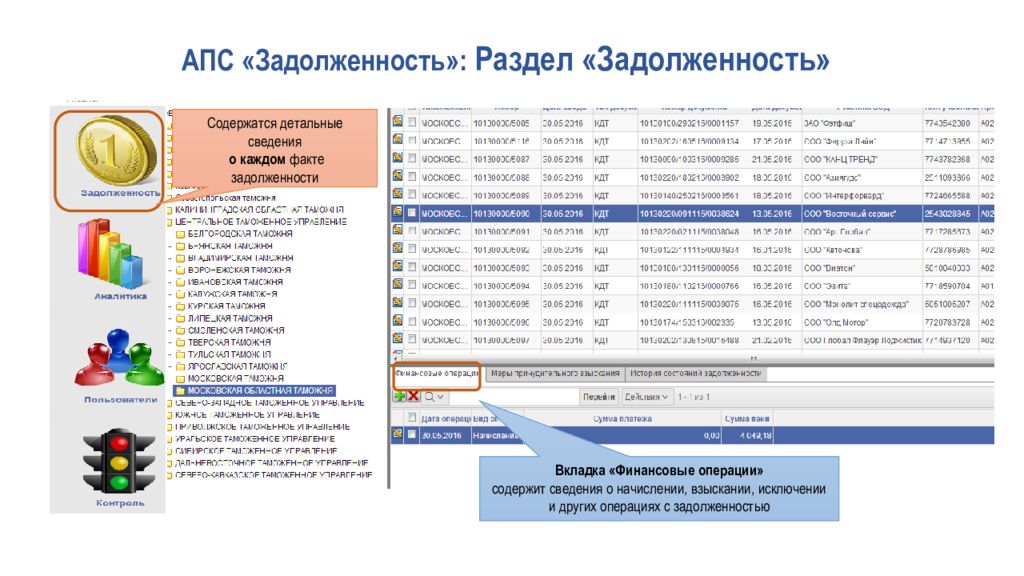1024x576 pixels.
Task: Toggle the checkbox in the Восточный сервис row
Action: point(412,212)
